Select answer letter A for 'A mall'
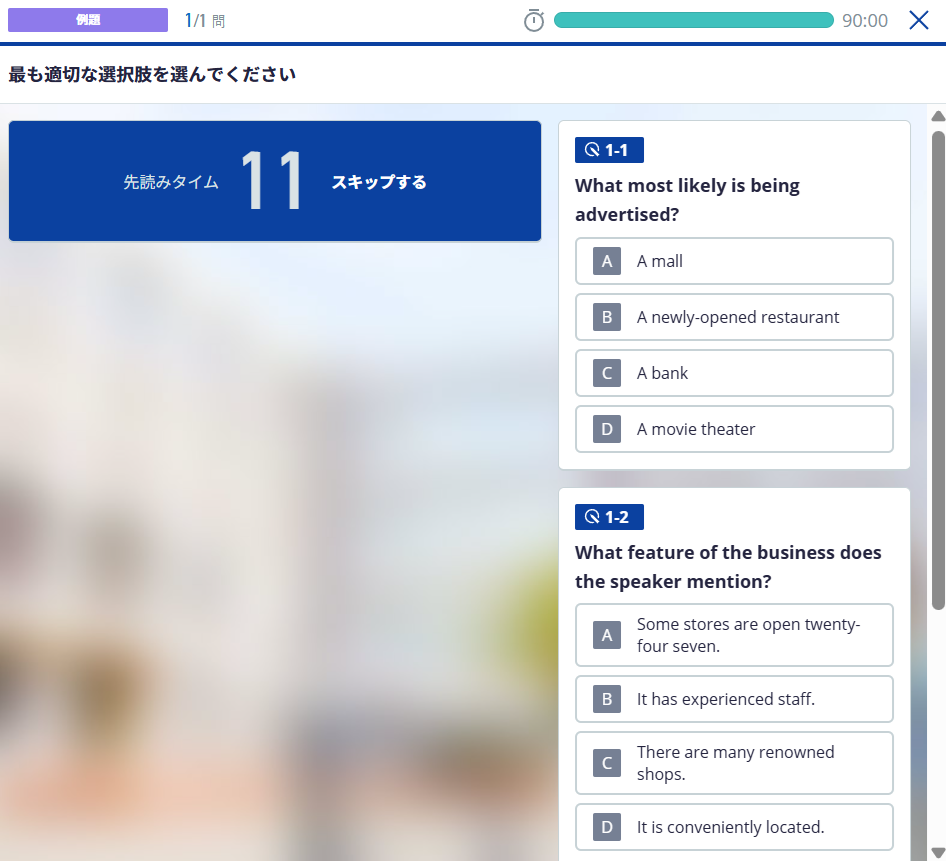Viewport: 946px width, 861px height. pos(607,261)
